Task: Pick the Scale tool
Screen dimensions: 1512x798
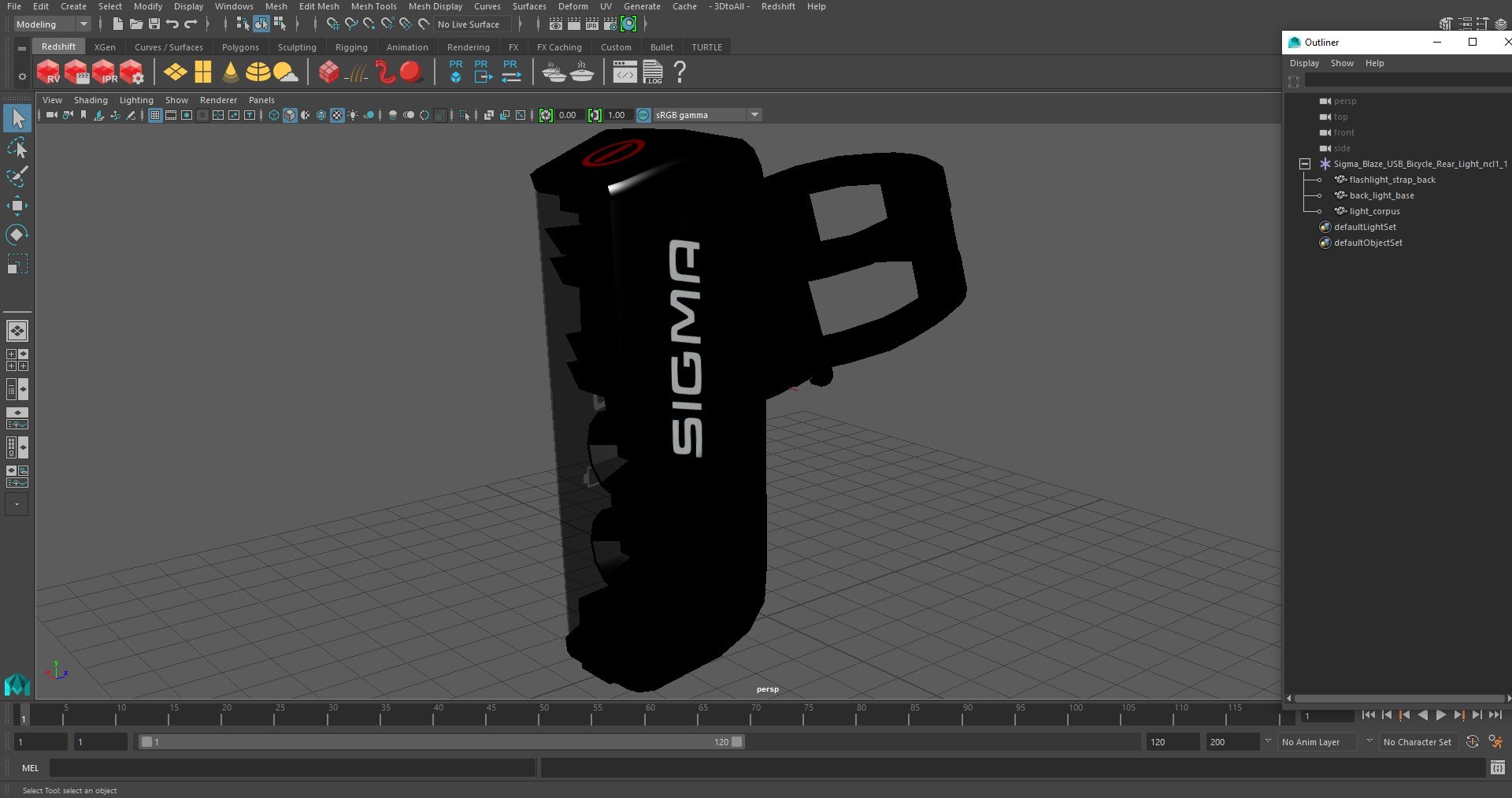Action: pos(17,264)
